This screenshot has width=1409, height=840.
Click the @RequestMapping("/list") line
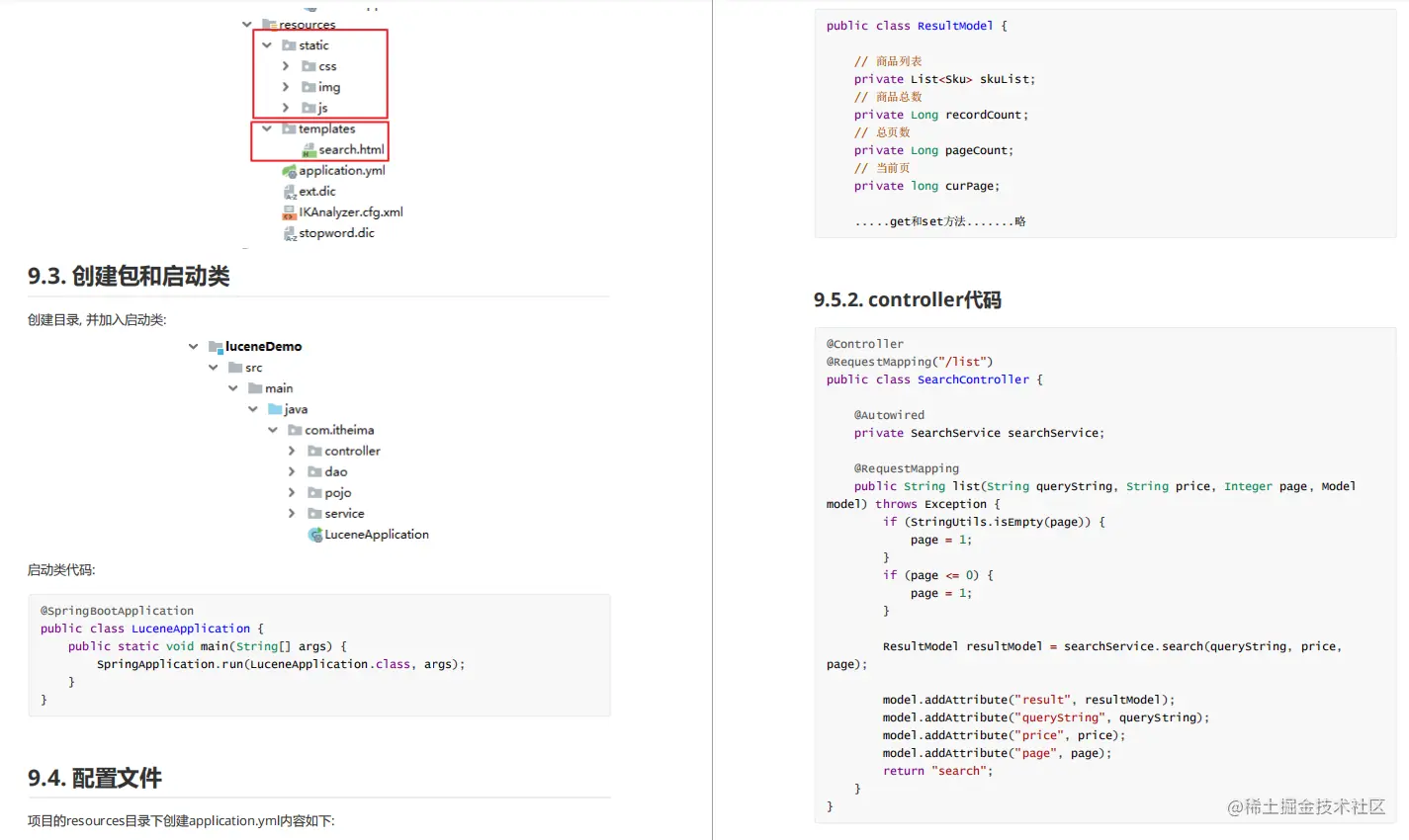click(x=910, y=362)
